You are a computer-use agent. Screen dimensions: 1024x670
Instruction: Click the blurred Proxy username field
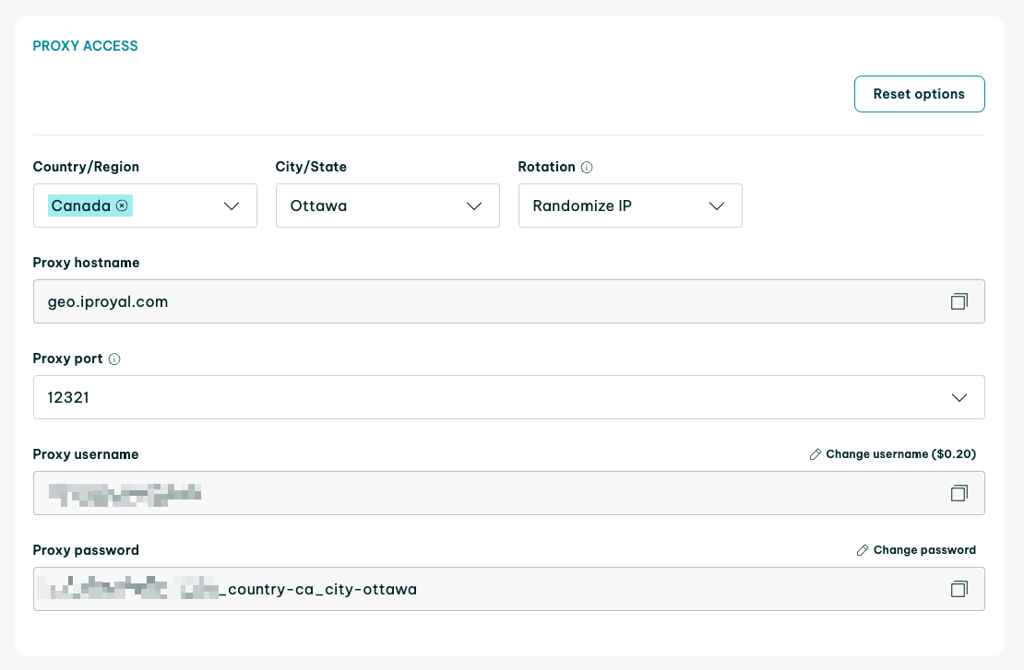[x=509, y=493]
